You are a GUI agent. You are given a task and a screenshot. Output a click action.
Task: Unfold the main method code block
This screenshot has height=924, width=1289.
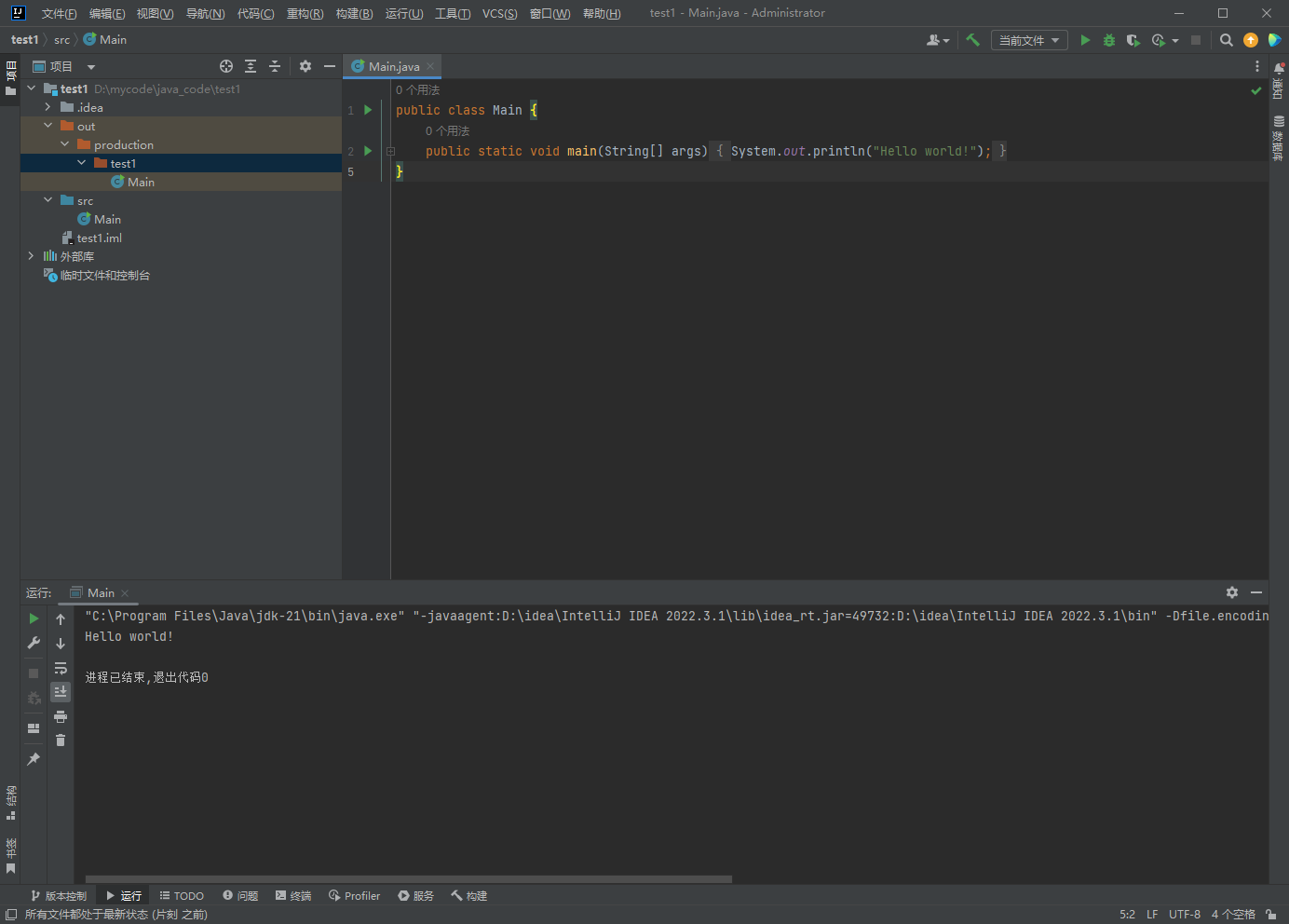point(391,151)
